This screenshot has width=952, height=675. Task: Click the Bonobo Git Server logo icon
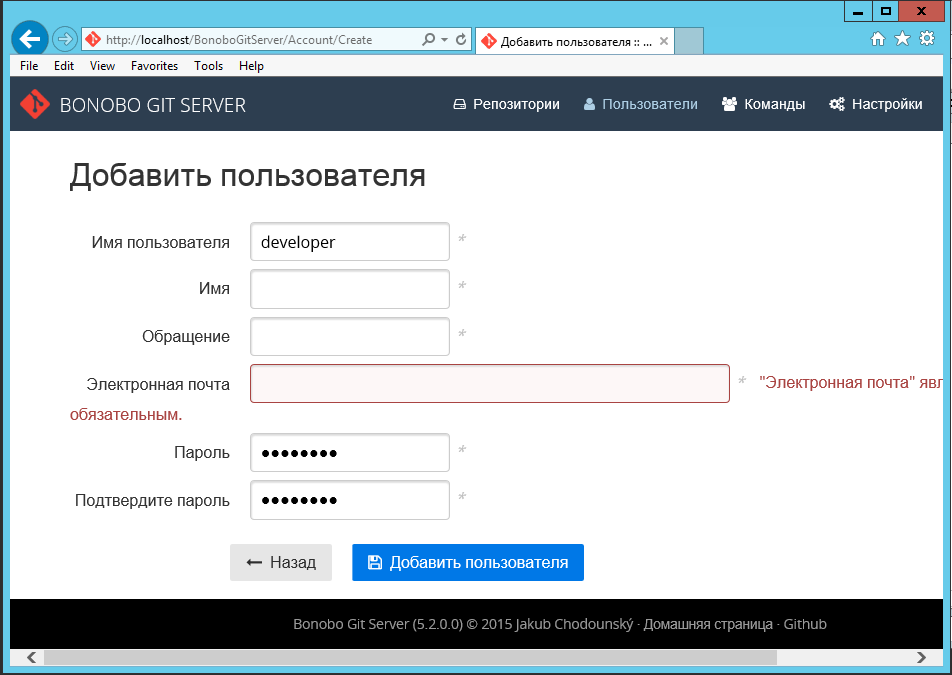click(35, 104)
